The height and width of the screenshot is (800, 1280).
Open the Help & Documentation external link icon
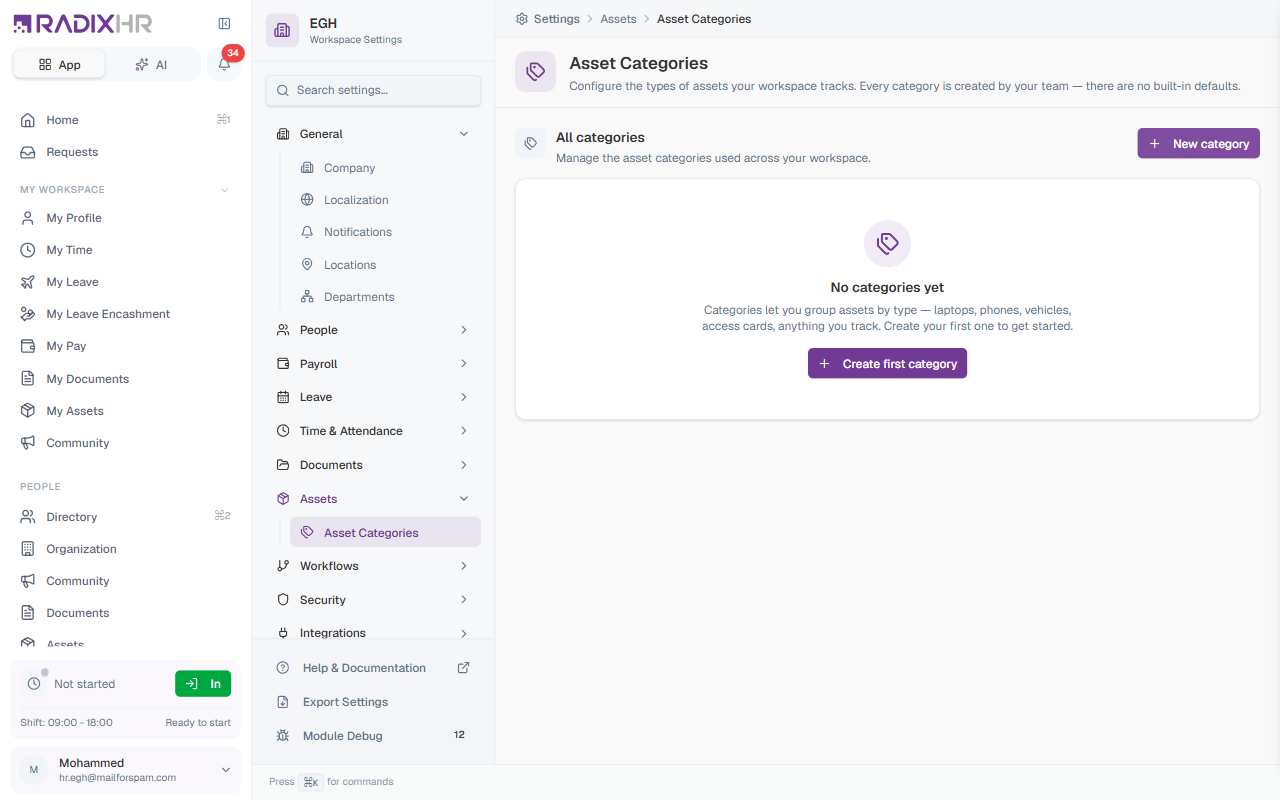click(x=464, y=668)
